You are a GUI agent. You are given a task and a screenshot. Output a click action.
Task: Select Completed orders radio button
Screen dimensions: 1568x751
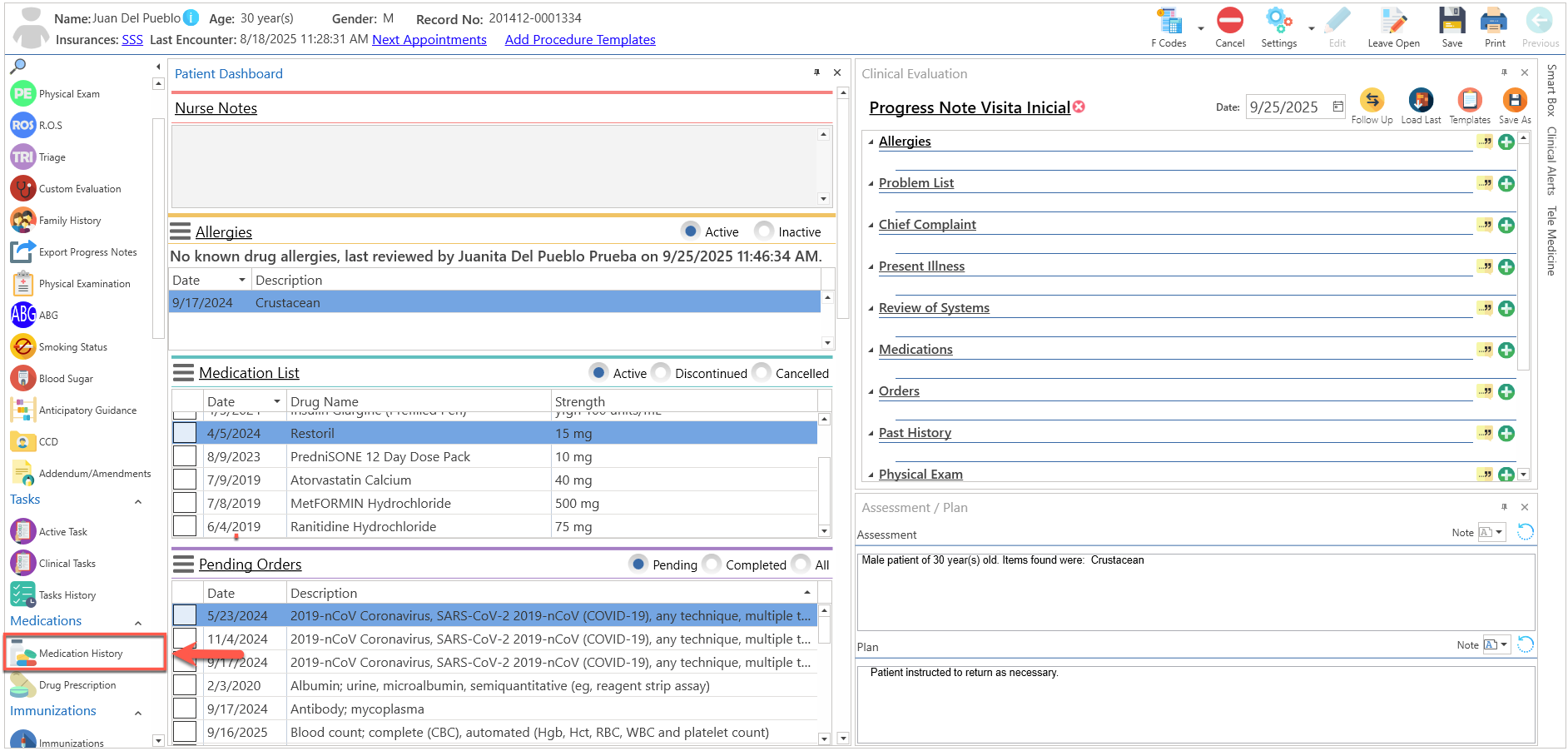[x=712, y=564]
